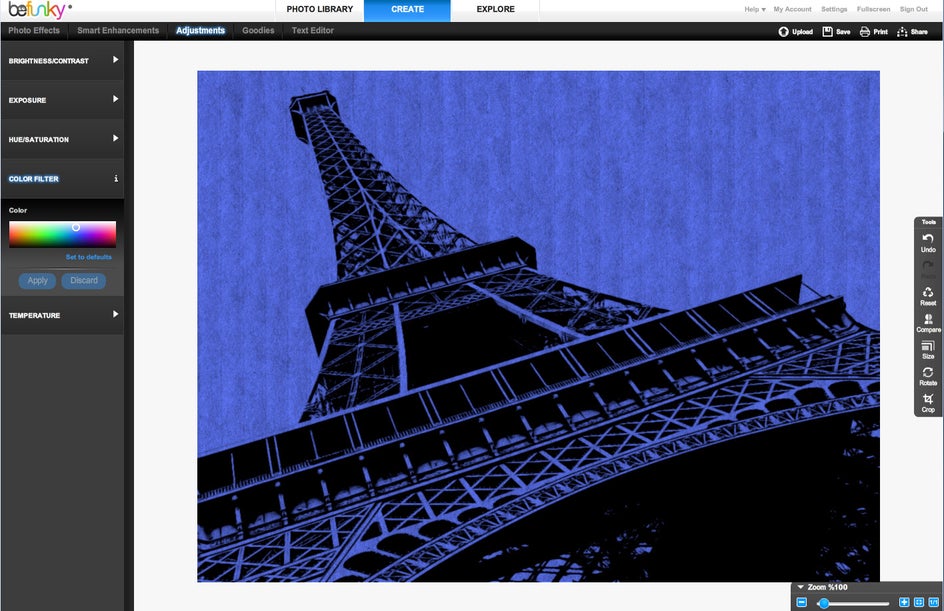Viewport: 944px width, 611px height.
Task: Click the Upload icon button
Action: [x=783, y=31]
